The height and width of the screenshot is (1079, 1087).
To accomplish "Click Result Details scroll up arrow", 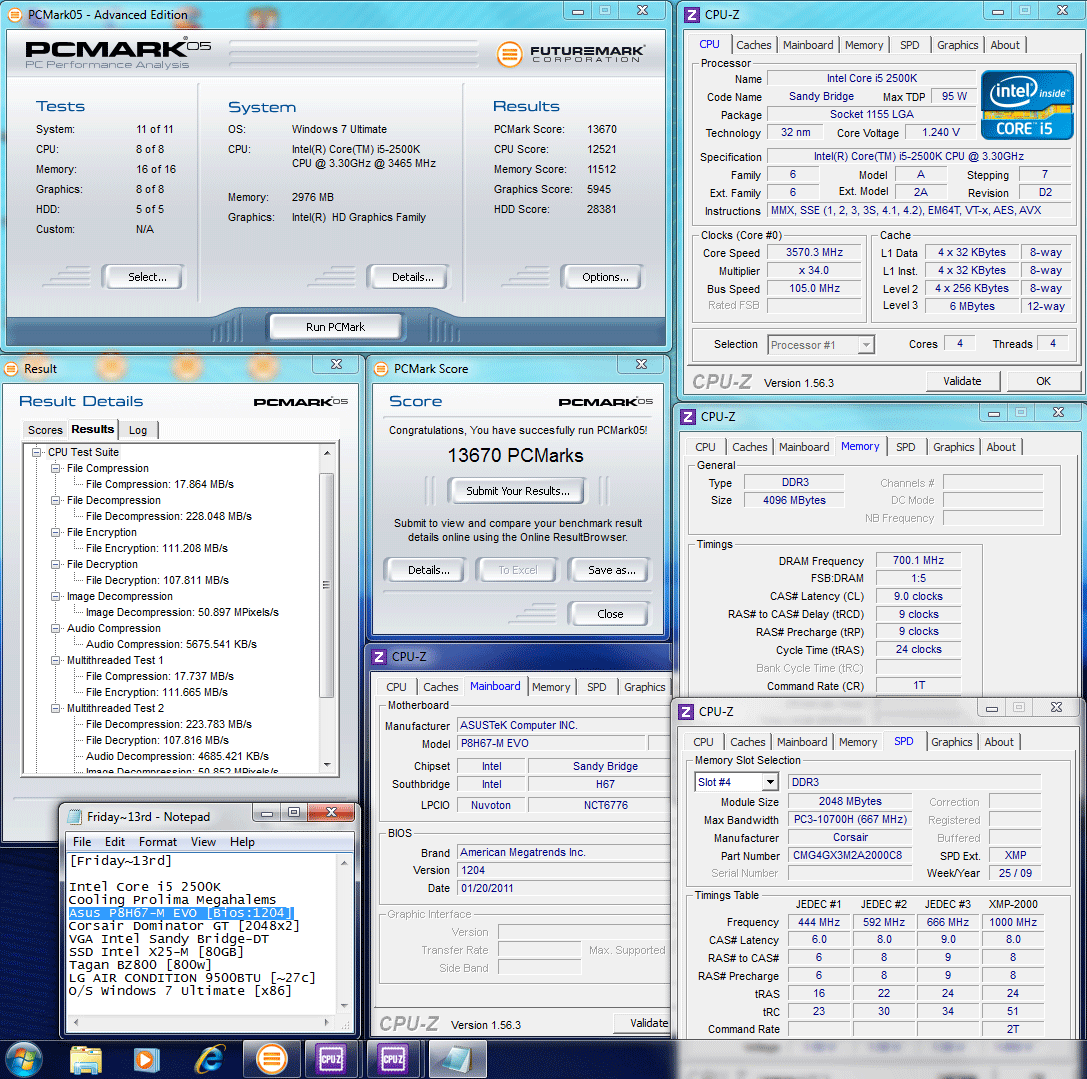I will pyautogui.click(x=327, y=453).
